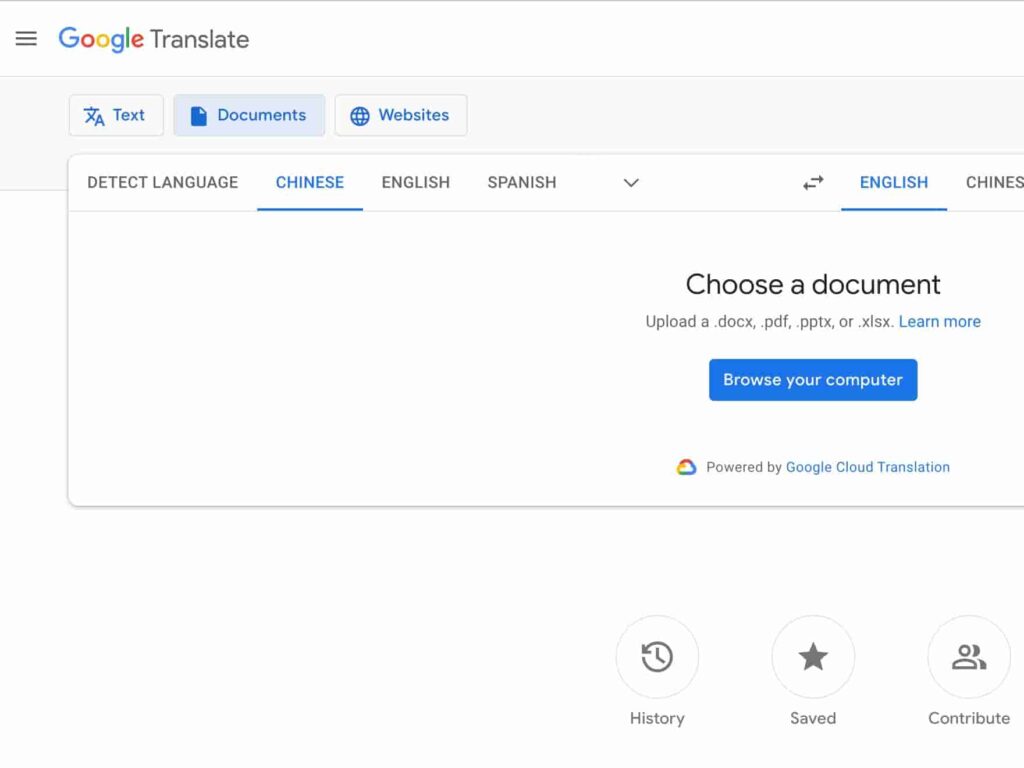This screenshot has height=768, width=1024.
Task: Select the Documents translation mode
Action: click(x=248, y=115)
